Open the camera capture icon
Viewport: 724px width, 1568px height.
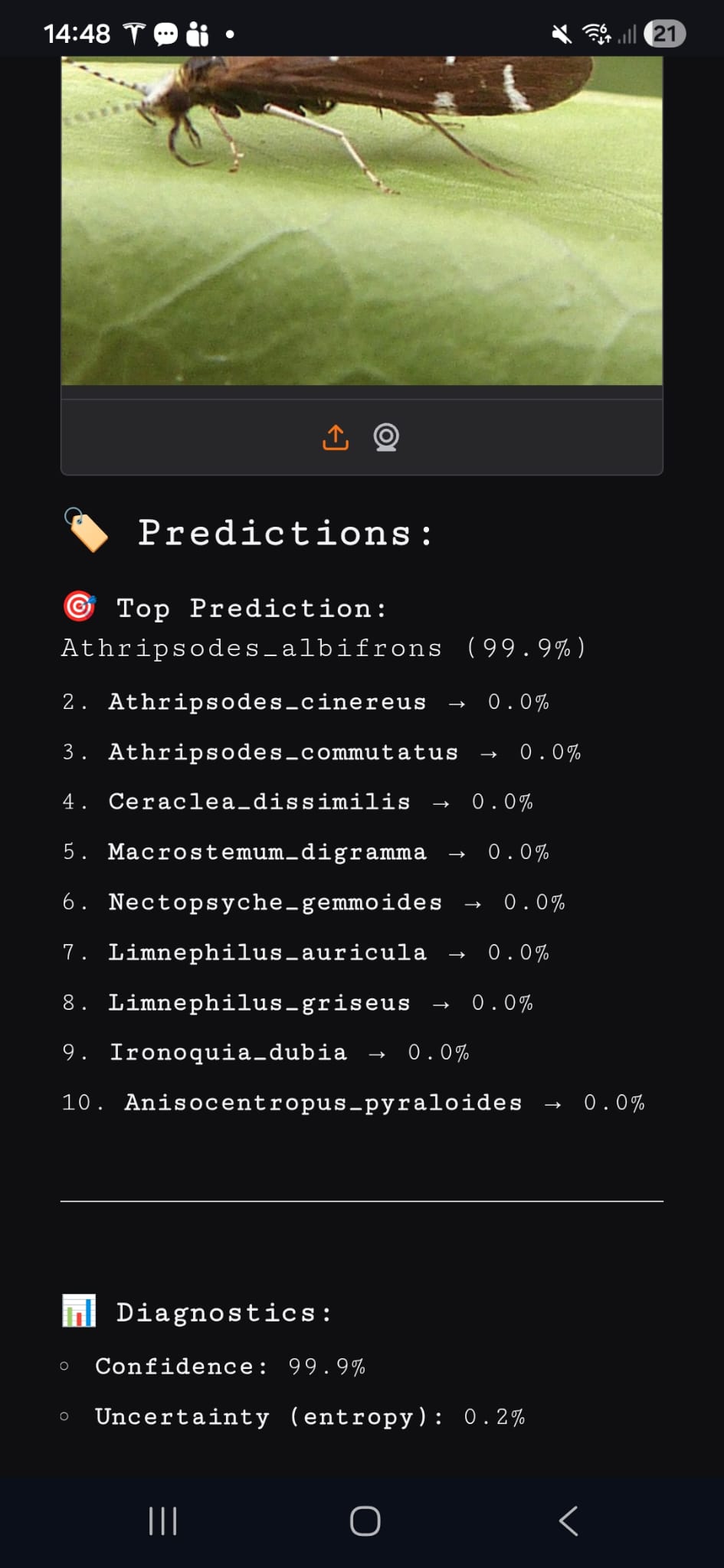387,437
